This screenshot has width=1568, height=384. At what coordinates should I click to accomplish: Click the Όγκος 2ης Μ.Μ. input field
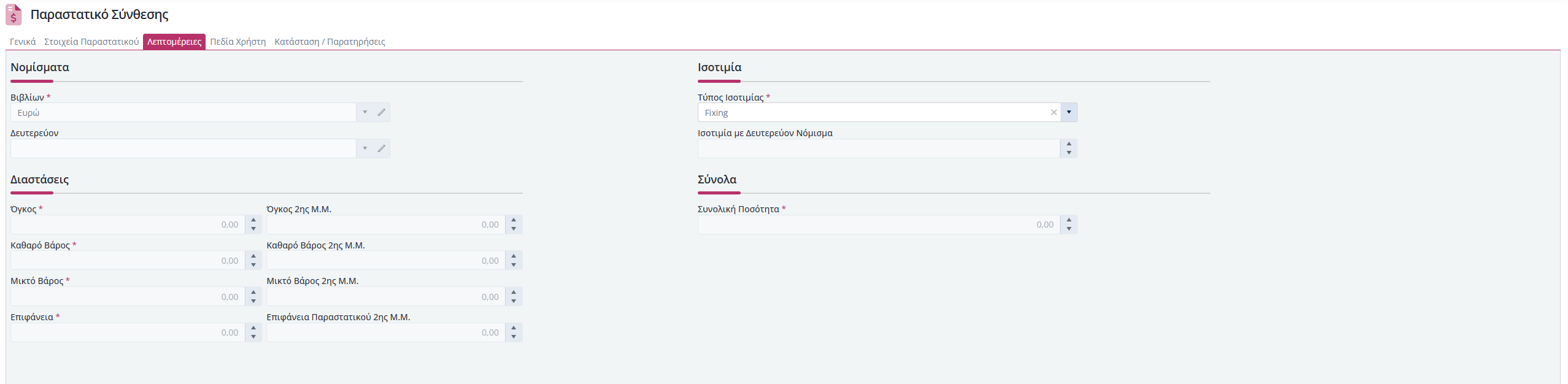[x=385, y=225]
